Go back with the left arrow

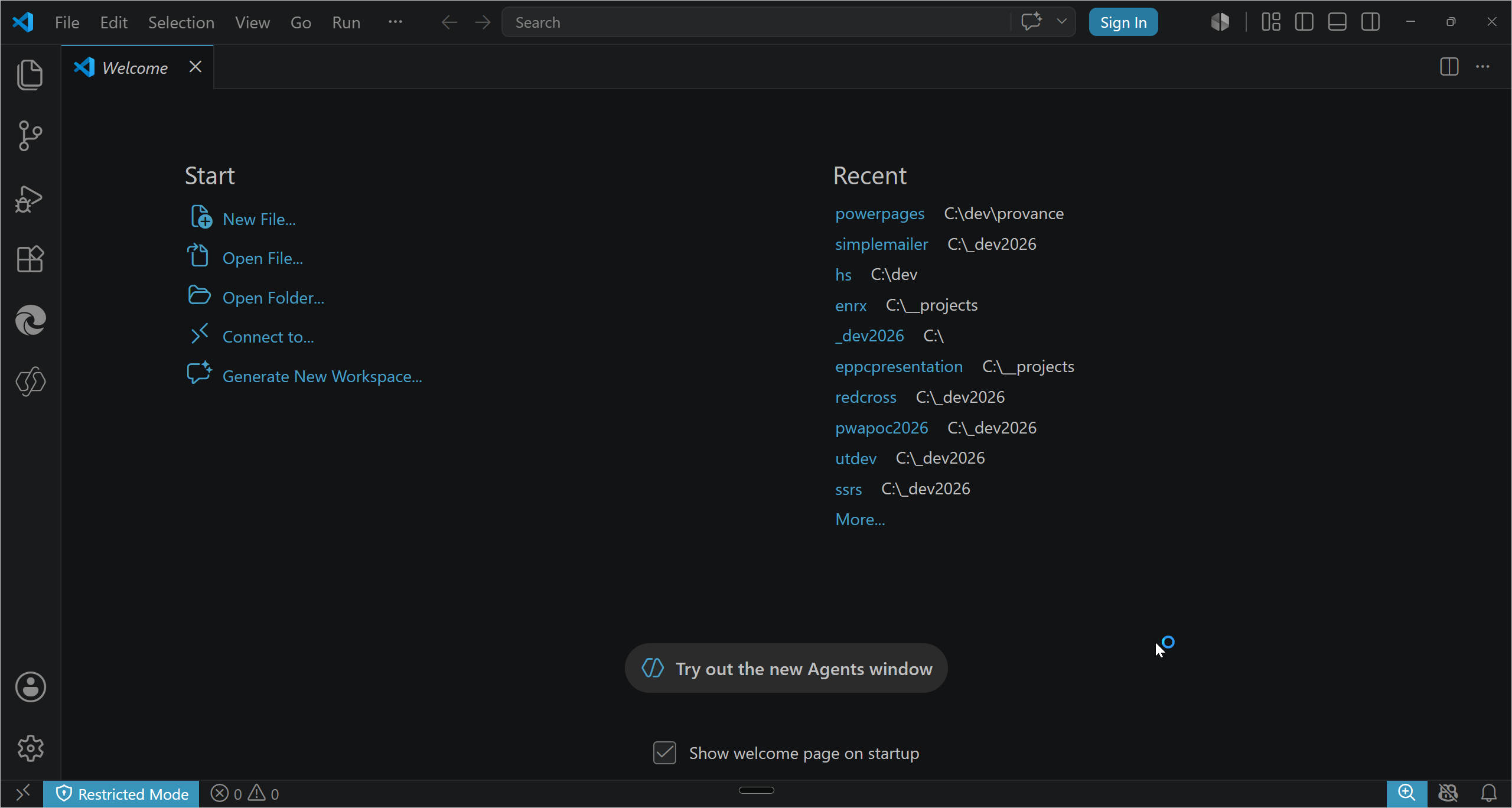[x=449, y=22]
